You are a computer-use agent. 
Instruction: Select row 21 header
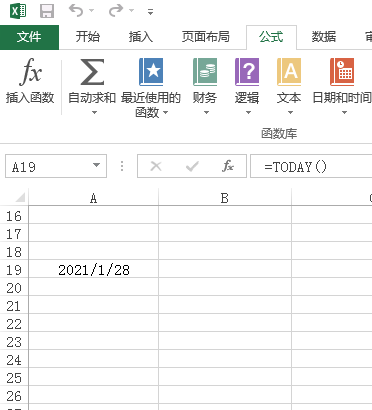(x=14, y=306)
